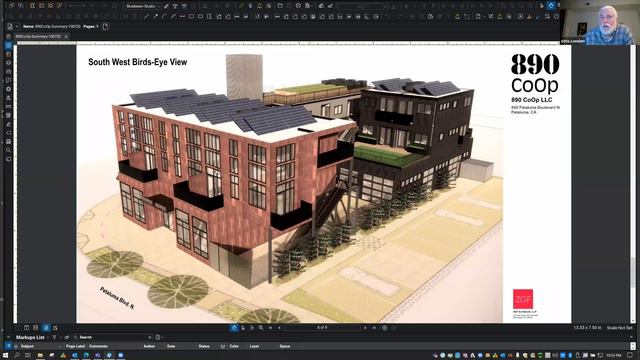The image size is (640, 360).
Task: Click the taskbar clock
Action: coord(613,356)
